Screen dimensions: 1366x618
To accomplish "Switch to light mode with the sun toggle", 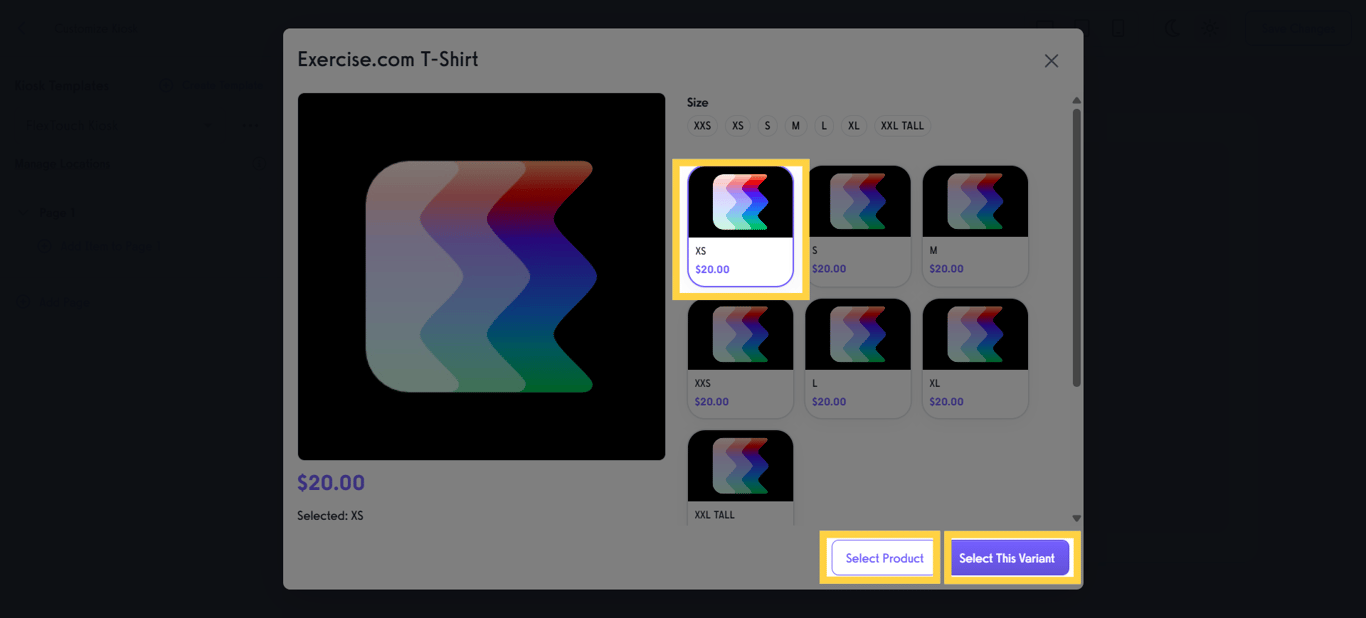I will (x=1210, y=28).
